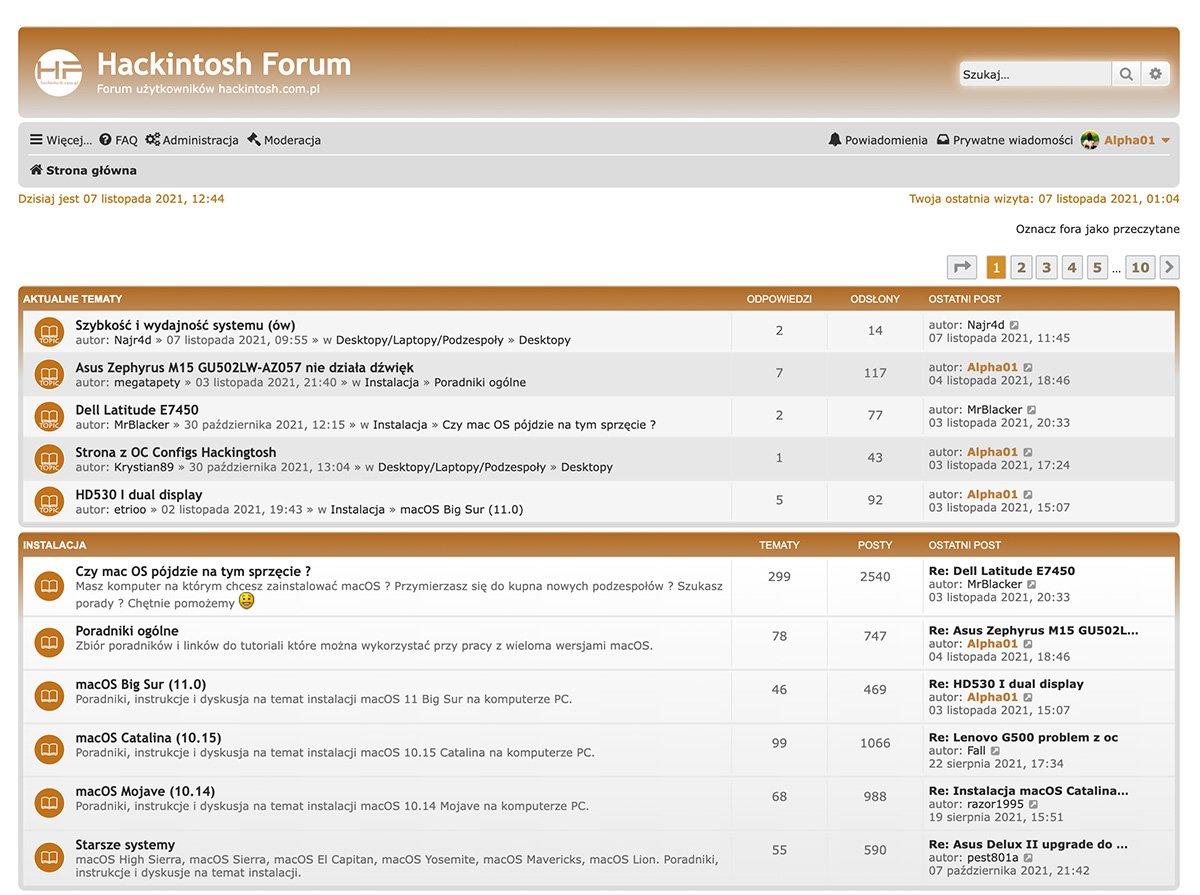Open Czy mac OS pójdzie na tym sprzęcie forum
This screenshot has width=1200, height=895.
pos(193,571)
